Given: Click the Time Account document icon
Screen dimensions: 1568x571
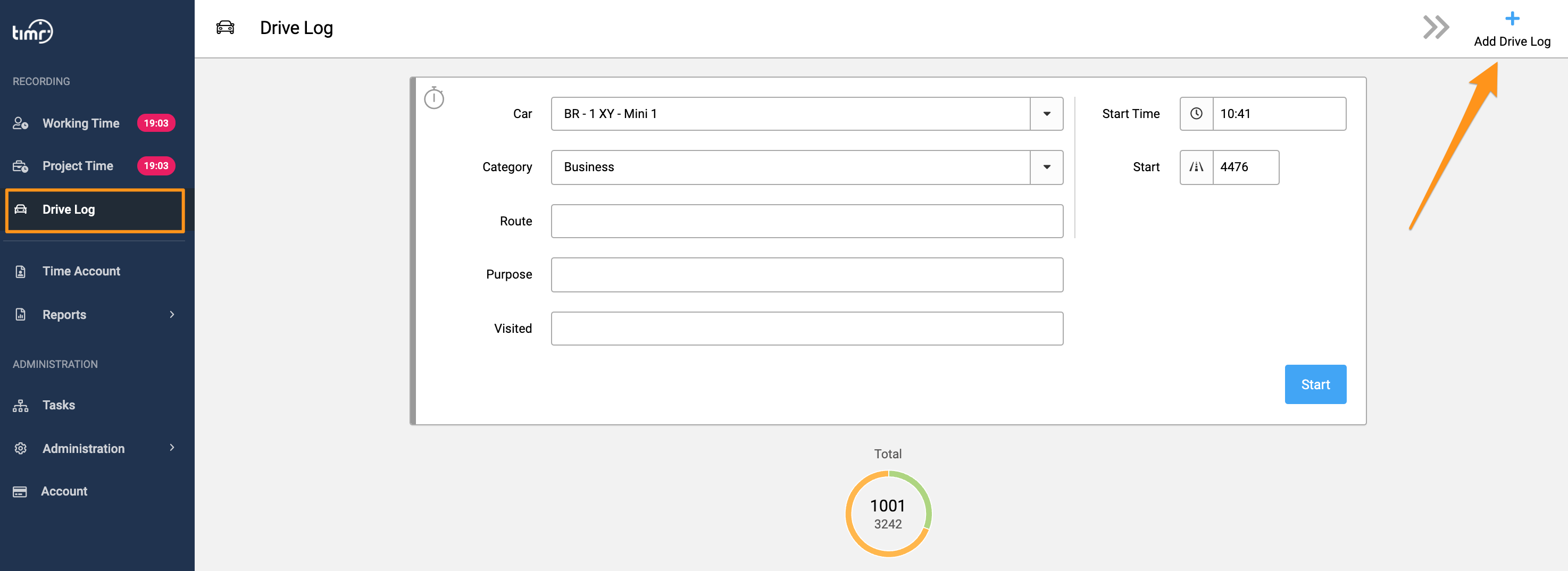Looking at the screenshot, I should (x=20, y=272).
